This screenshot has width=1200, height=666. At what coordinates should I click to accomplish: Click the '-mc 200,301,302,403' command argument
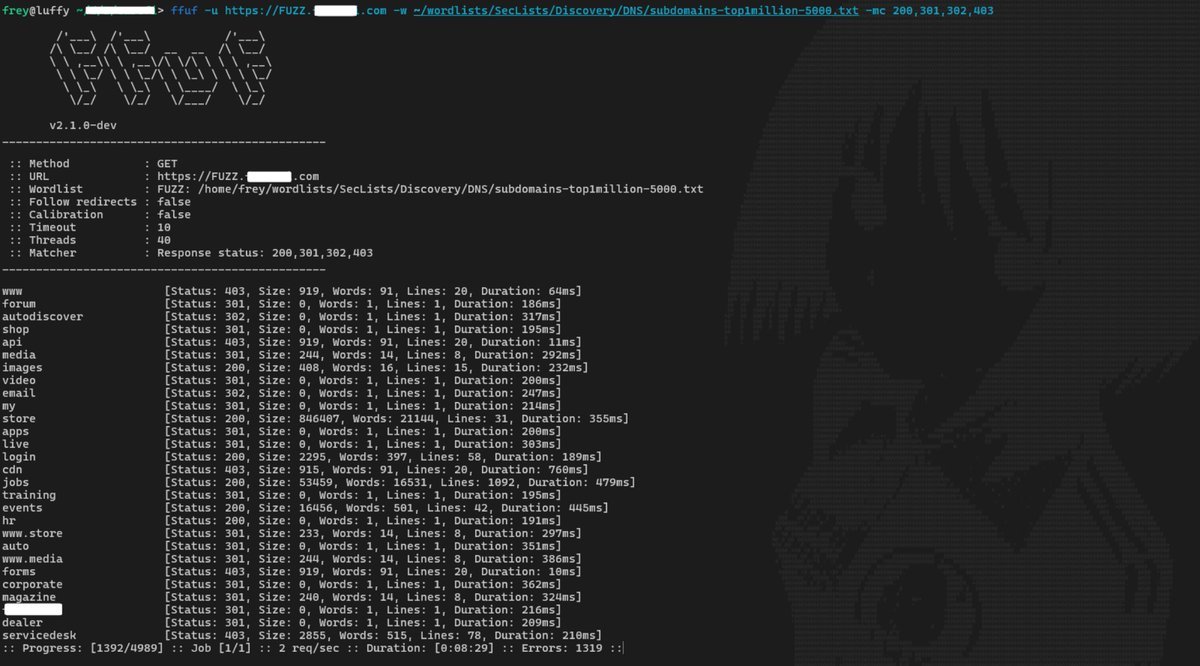(930, 10)
